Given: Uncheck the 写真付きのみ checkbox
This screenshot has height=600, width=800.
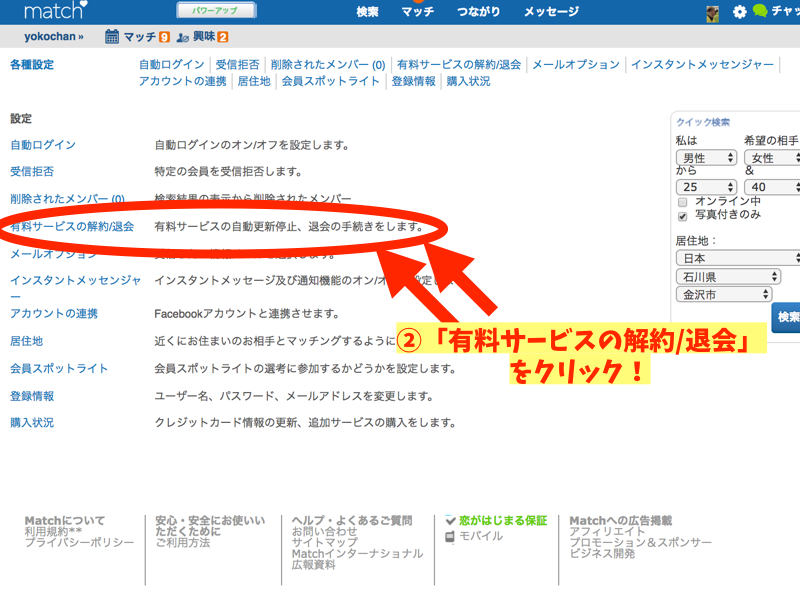Looking at the screenshot, I should (683, 216).
